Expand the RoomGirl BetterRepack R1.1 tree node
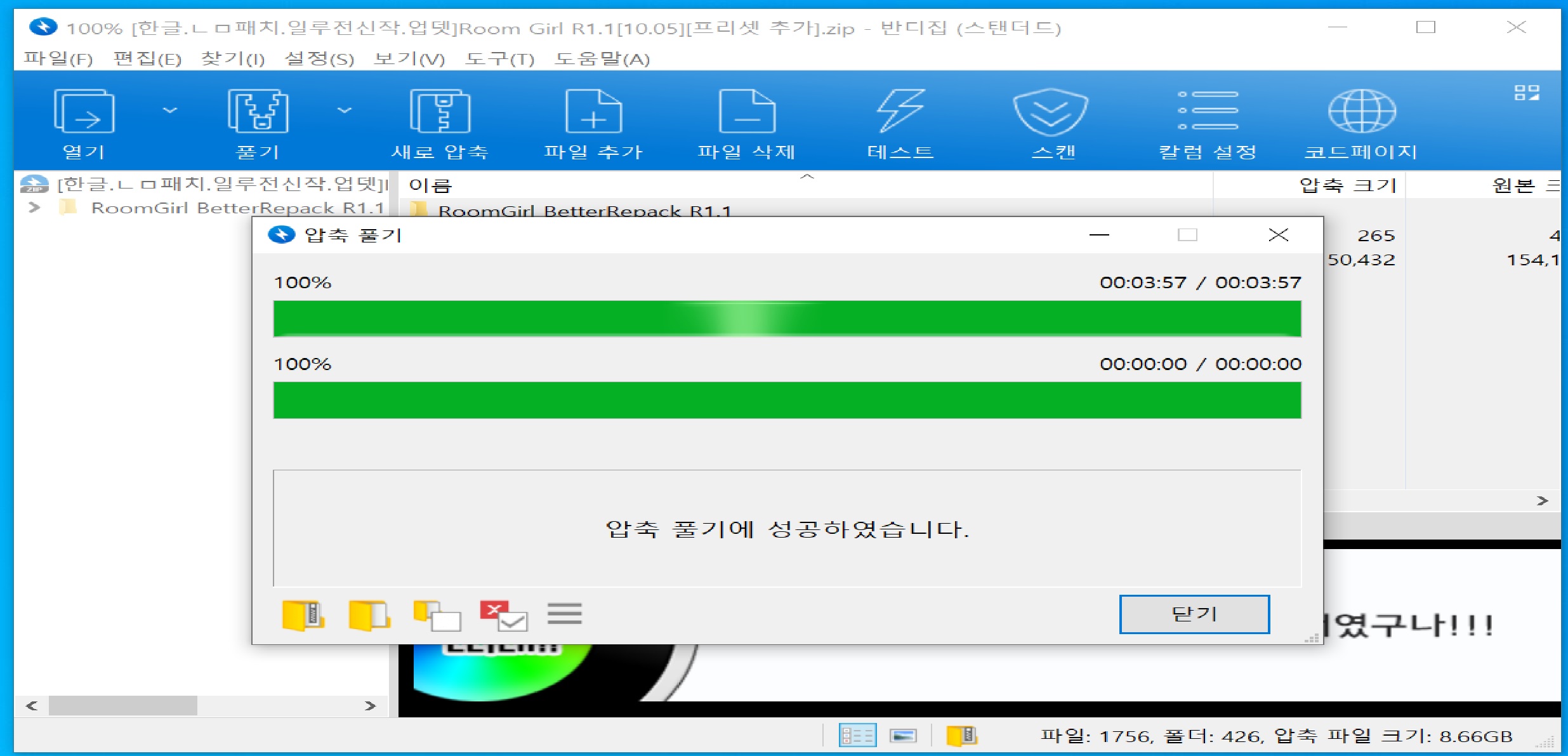This screenshot has width=1568, height=756. [x=34, y=208]
